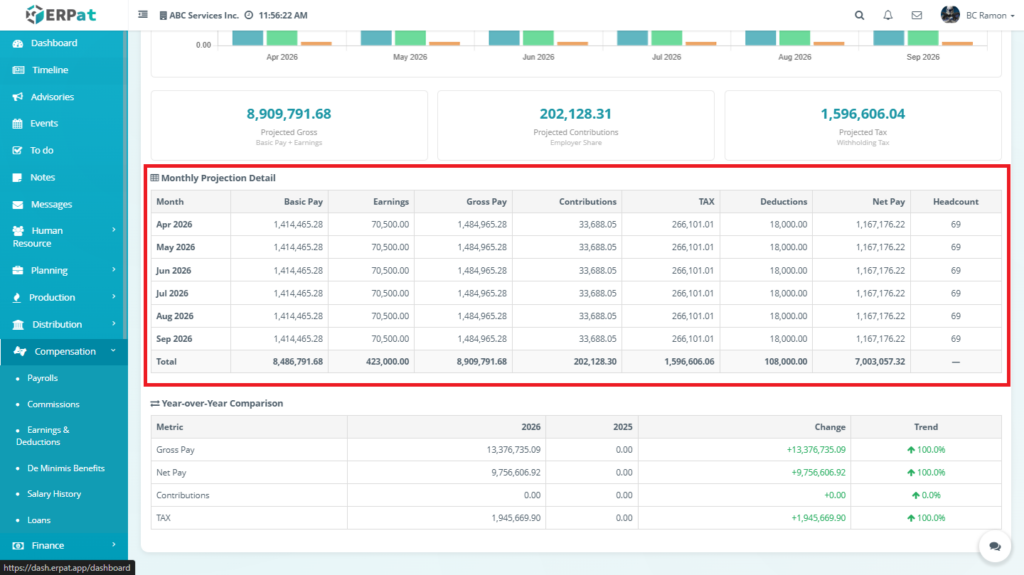Open the search magnifier icon
This screenshot has width=1024, height=575.
click(859, 16)
